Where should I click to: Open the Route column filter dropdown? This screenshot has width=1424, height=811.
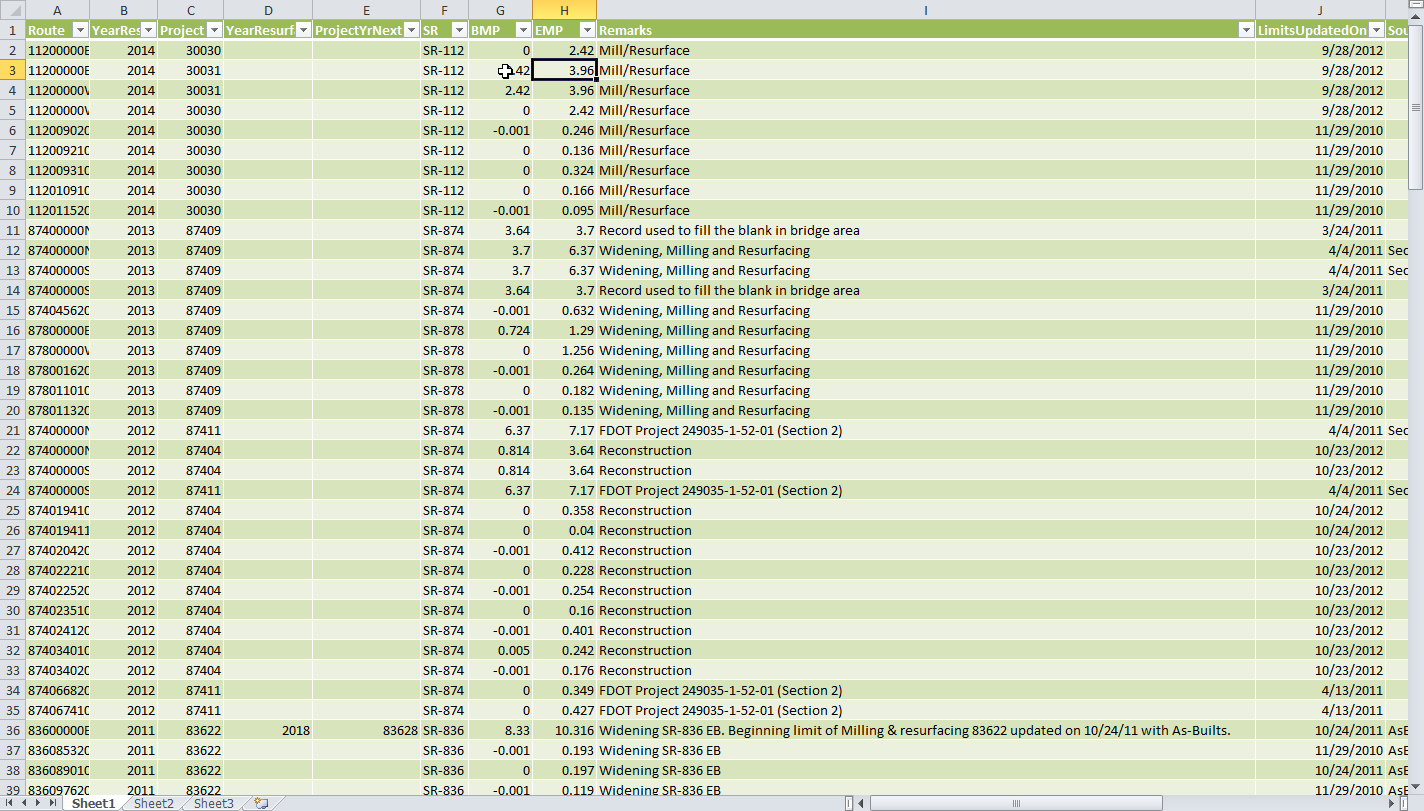pos(81,30)
